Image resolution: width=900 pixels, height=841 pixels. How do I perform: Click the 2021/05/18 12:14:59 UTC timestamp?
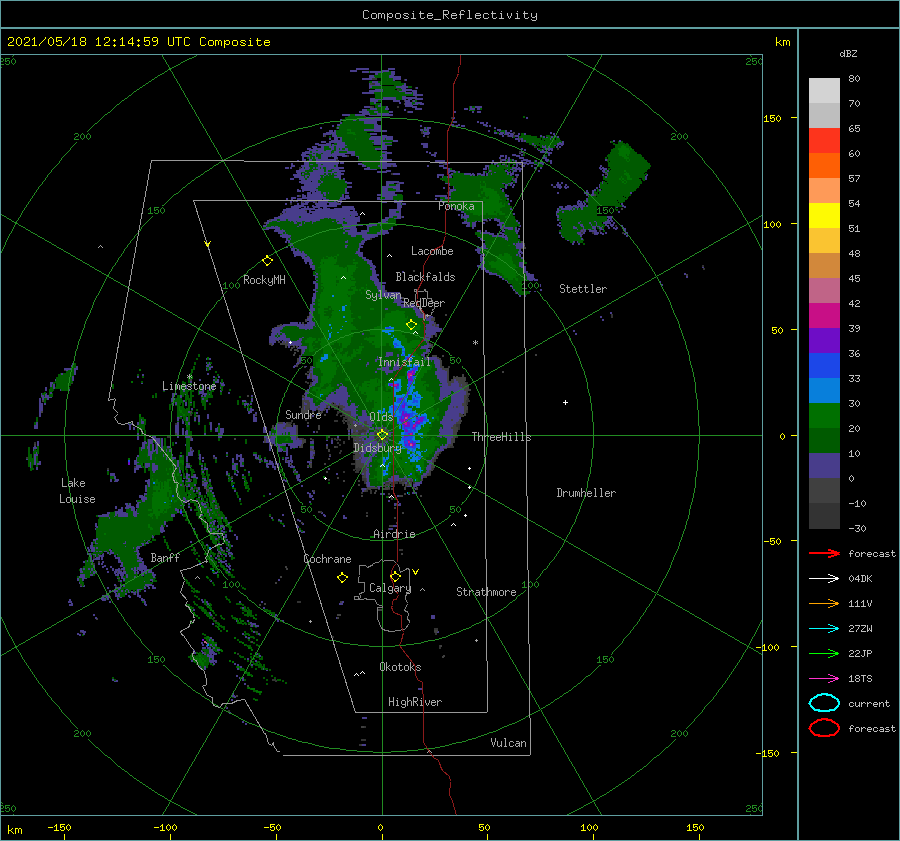[x=138, y=42]
